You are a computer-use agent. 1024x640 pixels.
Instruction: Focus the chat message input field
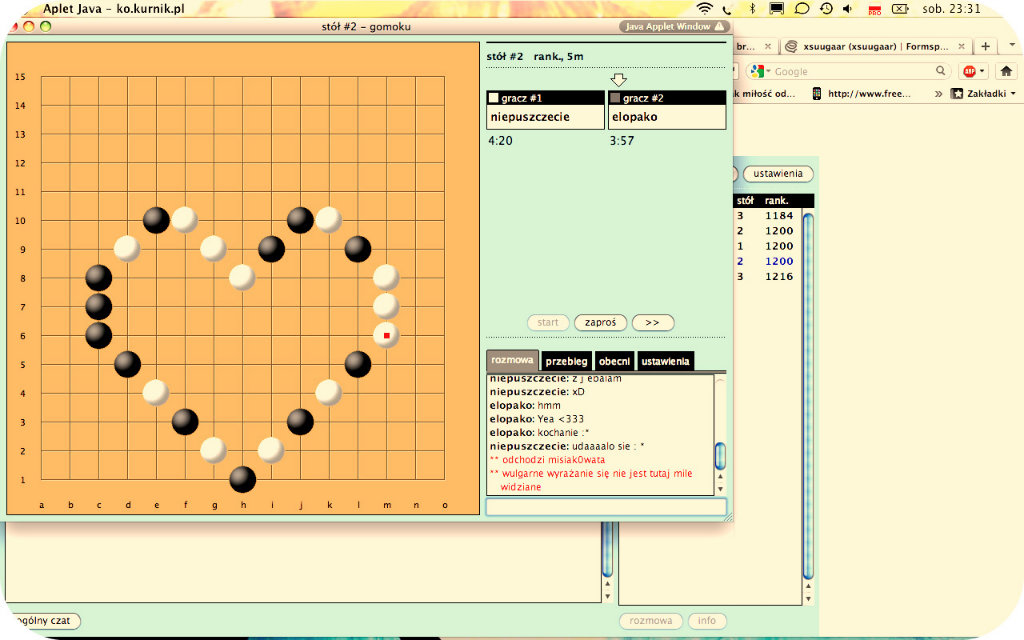tap(606, 507)
